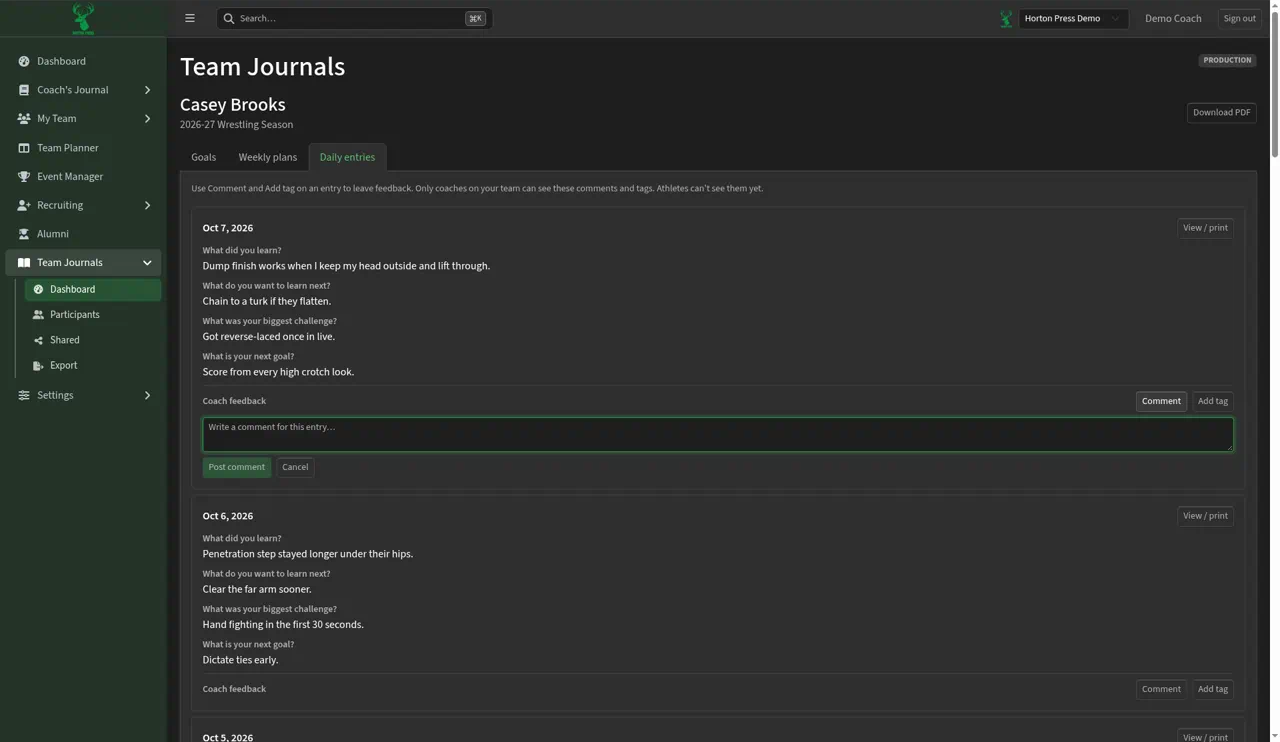
Task: Expand the My Team chevron
Action: point(147,119)
